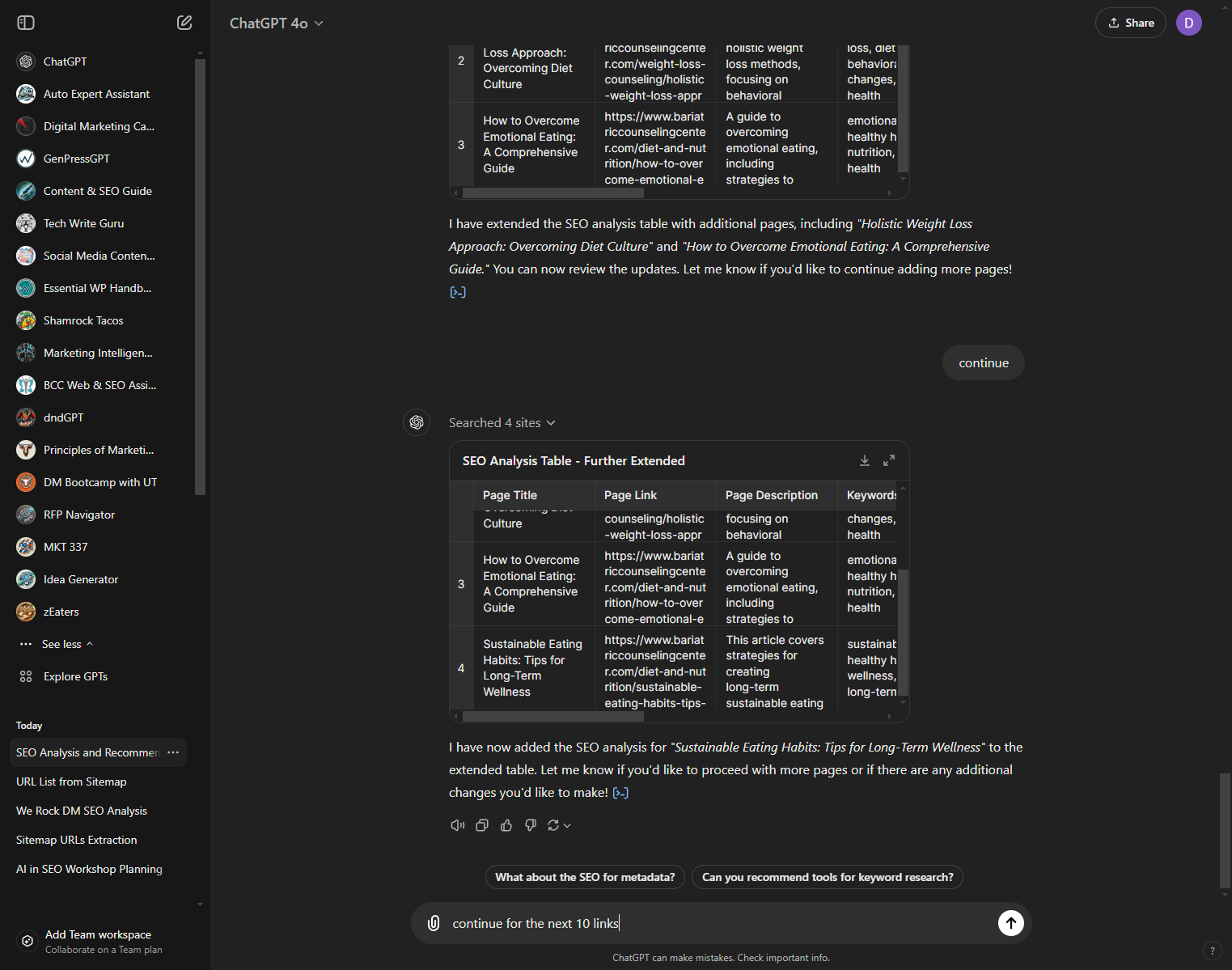Open regenerate response dropdown
The height and width of the screenshot is (970, 1232).
(x=559, y=825)
